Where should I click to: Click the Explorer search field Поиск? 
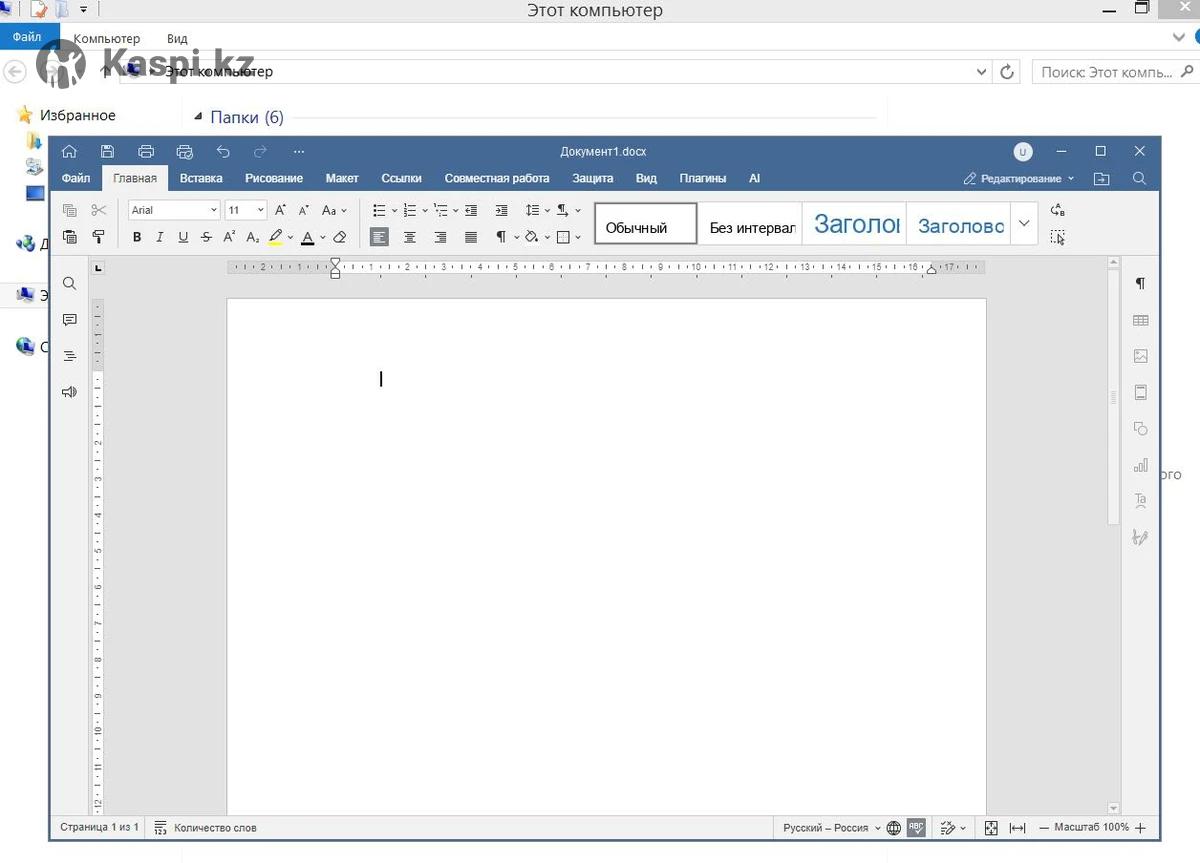(x=1105, y=72)
